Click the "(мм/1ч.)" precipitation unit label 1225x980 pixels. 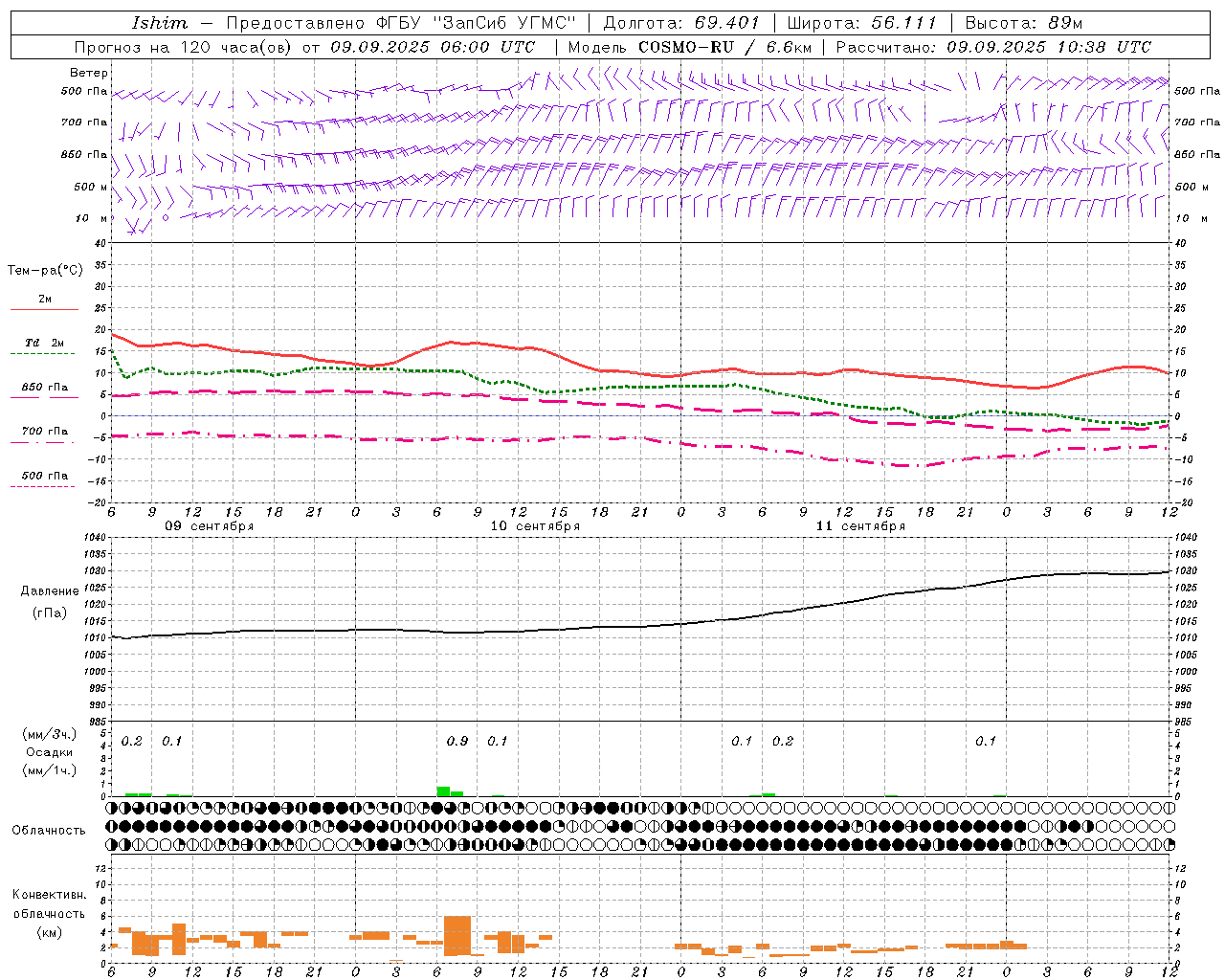[x=50, y=770]
